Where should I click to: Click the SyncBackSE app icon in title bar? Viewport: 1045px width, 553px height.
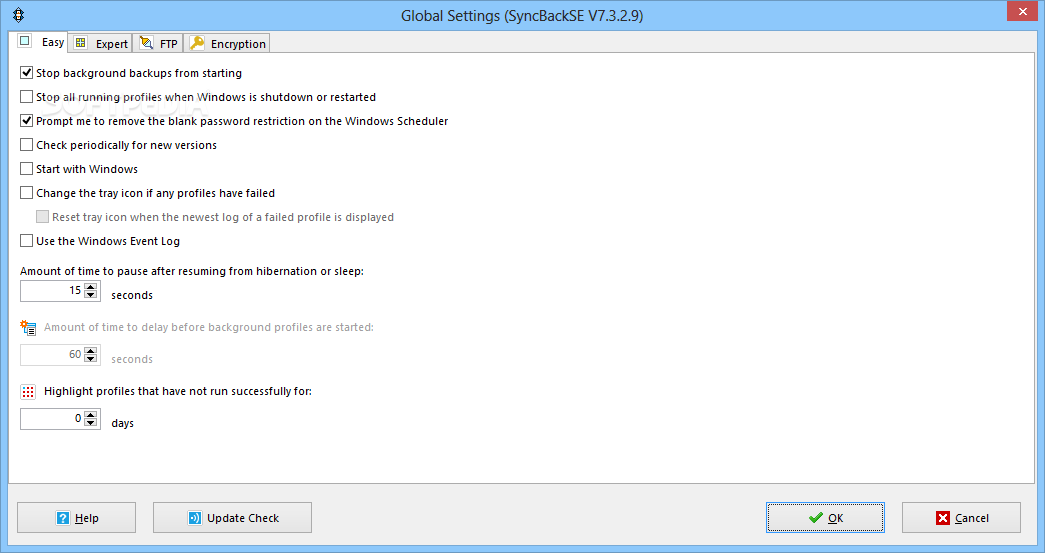tap(19, 15)
